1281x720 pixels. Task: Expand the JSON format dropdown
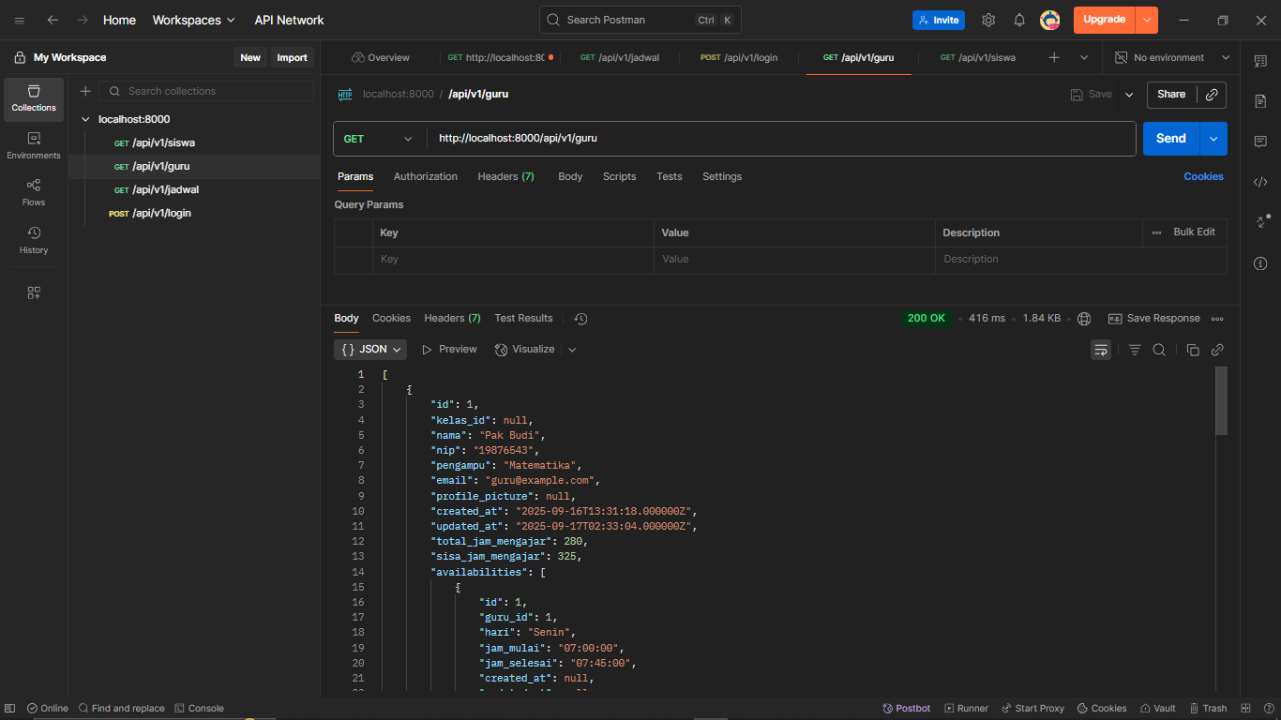coord(370,350)
